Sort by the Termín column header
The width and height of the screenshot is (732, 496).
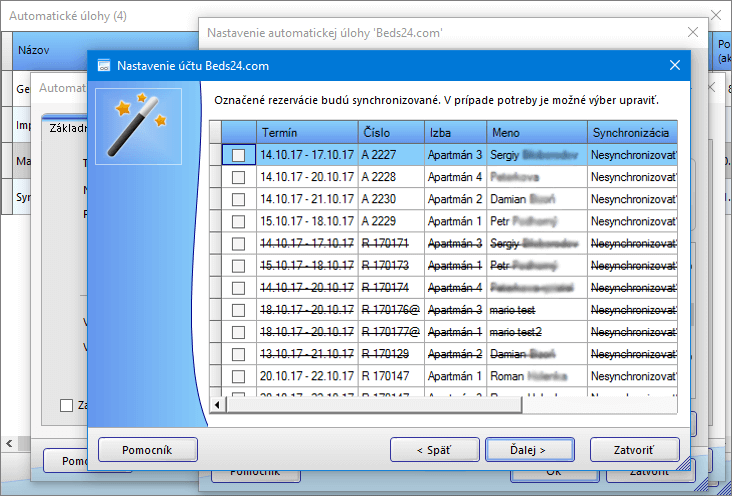(306, 132)
